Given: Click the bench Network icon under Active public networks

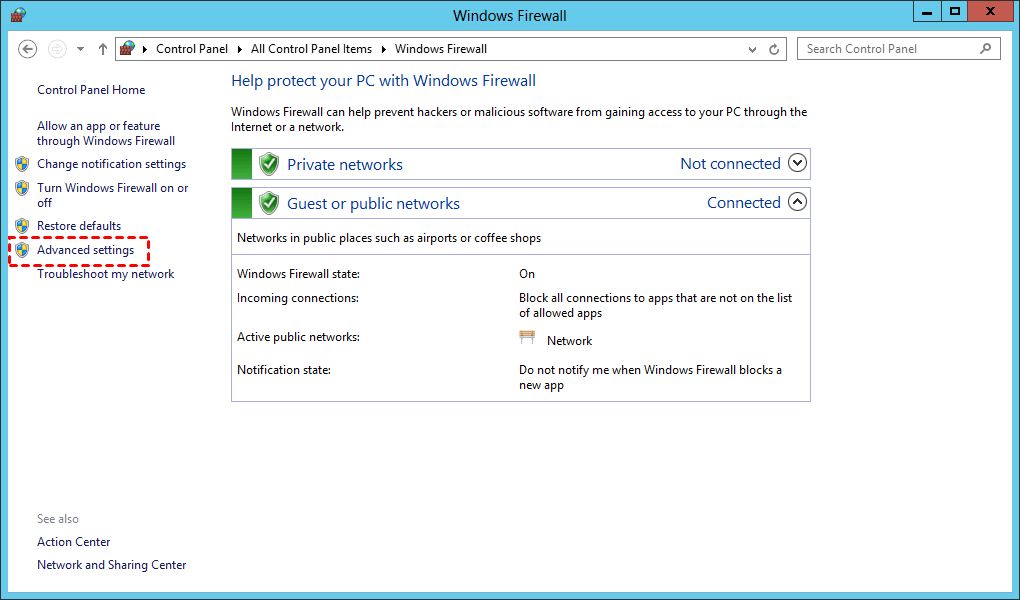Looking at the screenshot, I should 527,337.
